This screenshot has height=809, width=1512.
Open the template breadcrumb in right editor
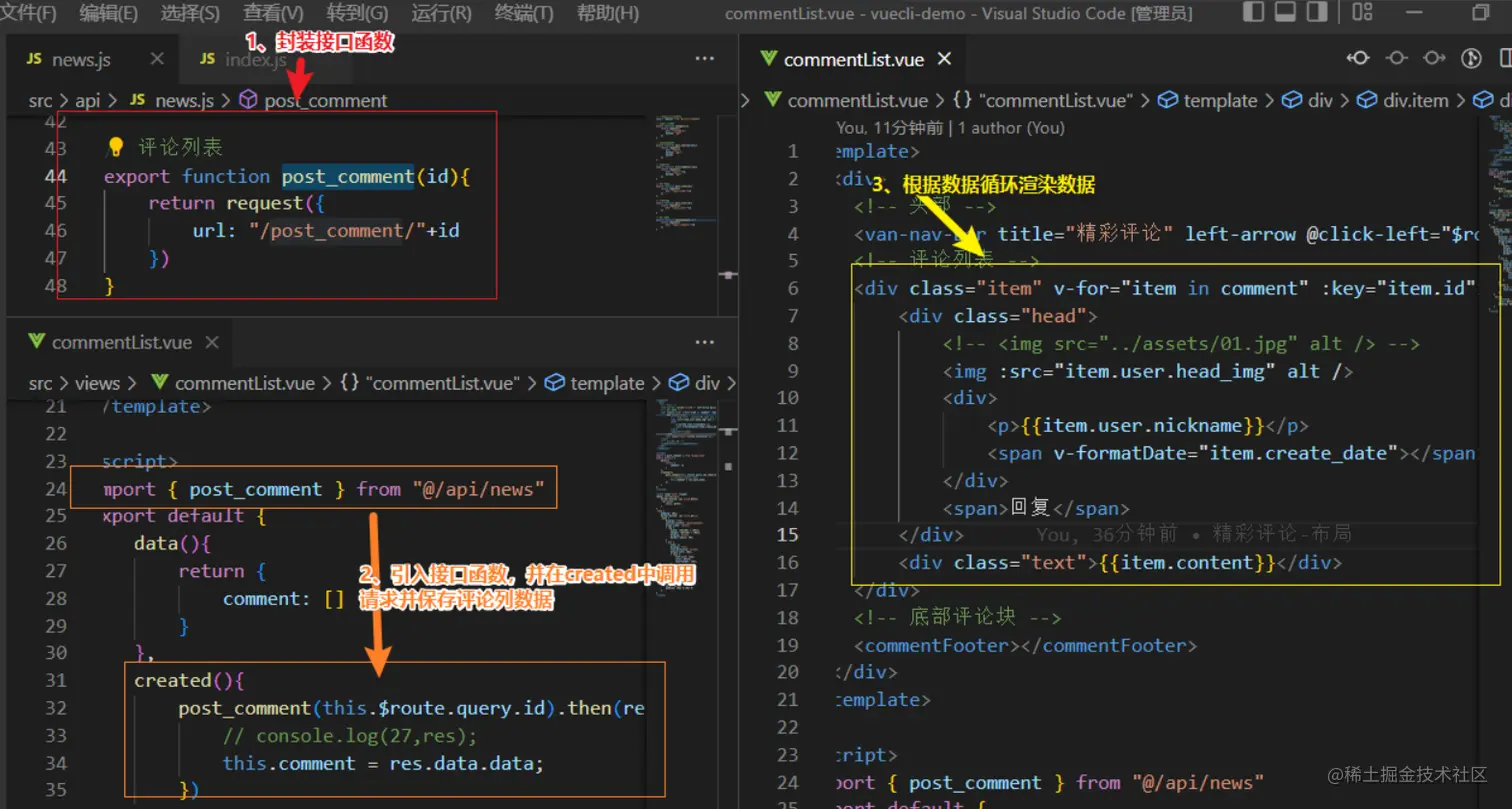tap(1221, 100)
